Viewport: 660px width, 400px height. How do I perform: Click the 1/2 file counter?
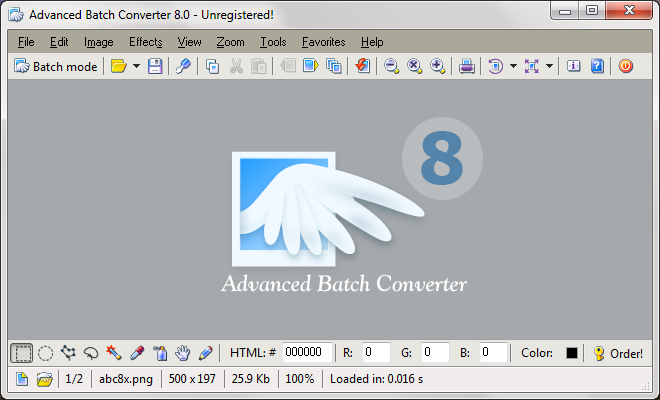[74, 379]
